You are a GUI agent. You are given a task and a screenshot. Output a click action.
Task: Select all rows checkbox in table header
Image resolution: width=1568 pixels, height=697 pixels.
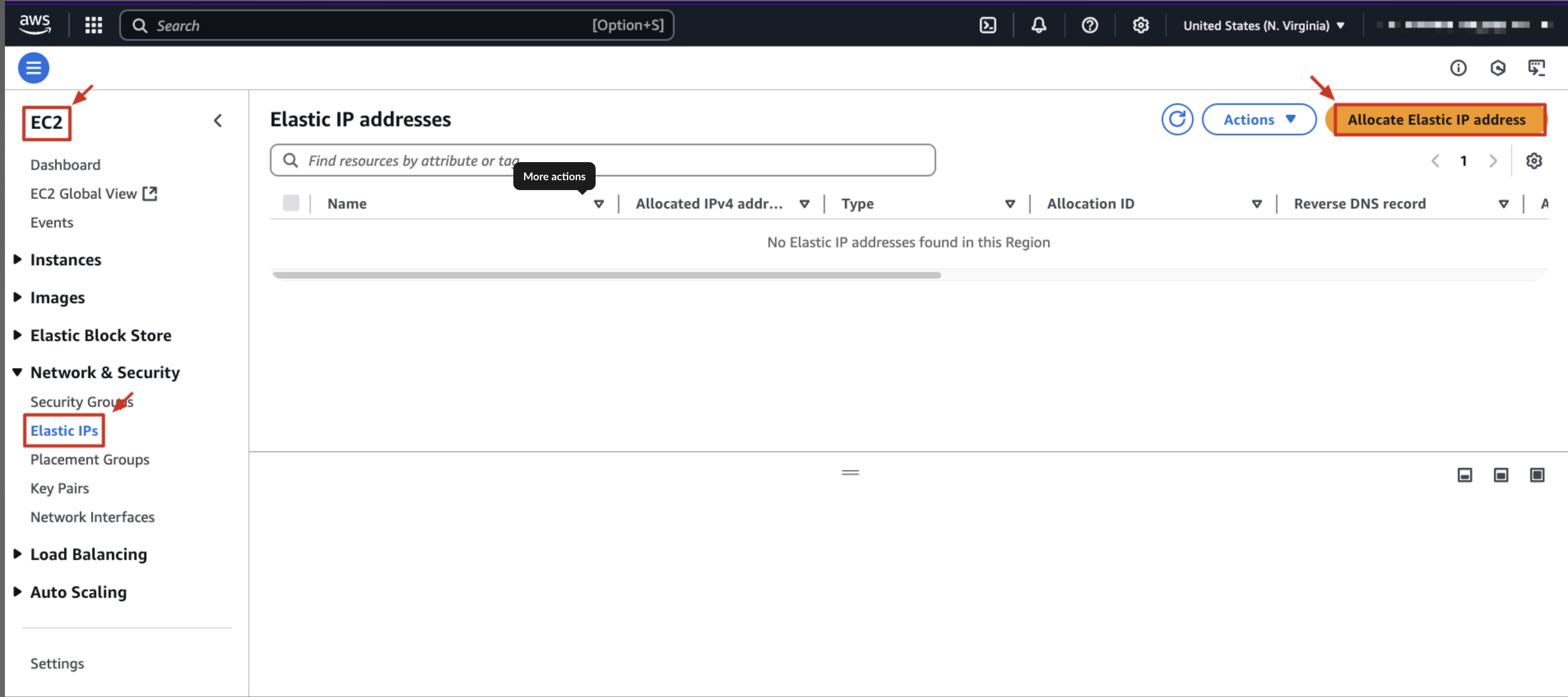click(x=291, y=203)
